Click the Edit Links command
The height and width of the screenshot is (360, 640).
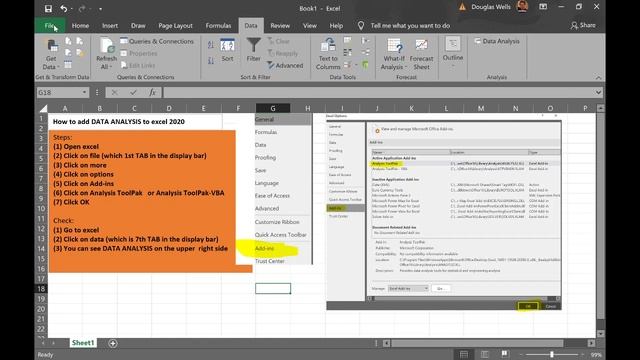(138, 65)
